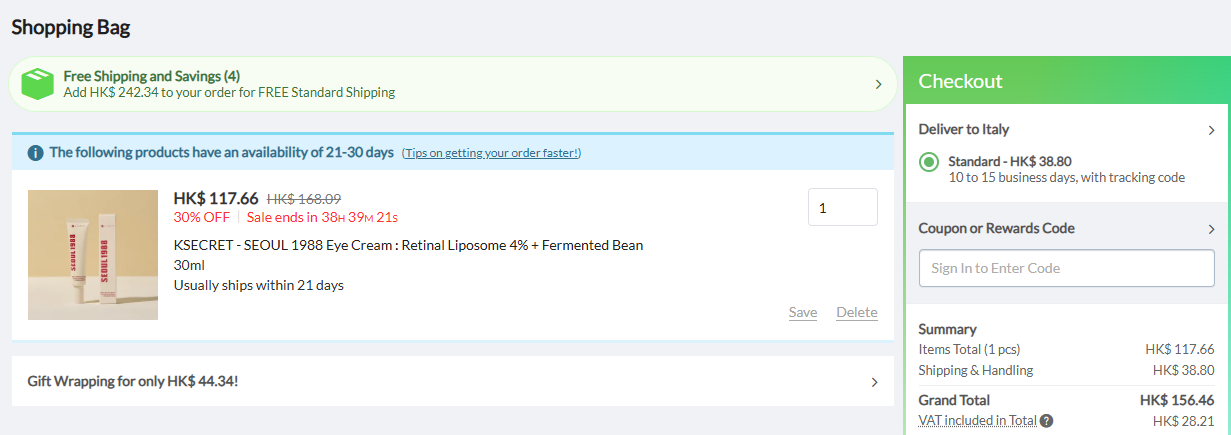This screenshot has height=435, width=1231.
Task: Click the Checkout header
Action: (x=960, y=81)
